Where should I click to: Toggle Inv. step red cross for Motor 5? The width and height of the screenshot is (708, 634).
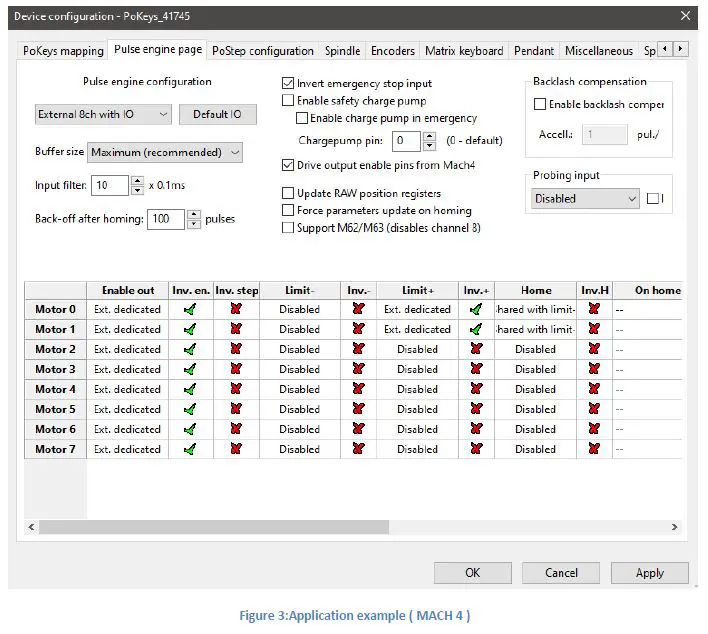point(236,409)
